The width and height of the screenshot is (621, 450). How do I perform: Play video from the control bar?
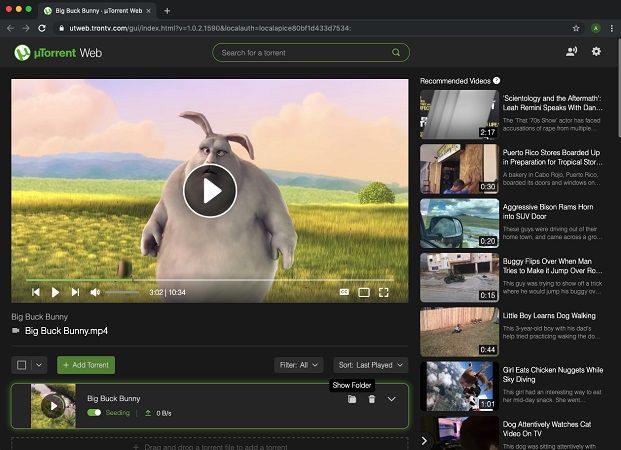pos(55,292)
